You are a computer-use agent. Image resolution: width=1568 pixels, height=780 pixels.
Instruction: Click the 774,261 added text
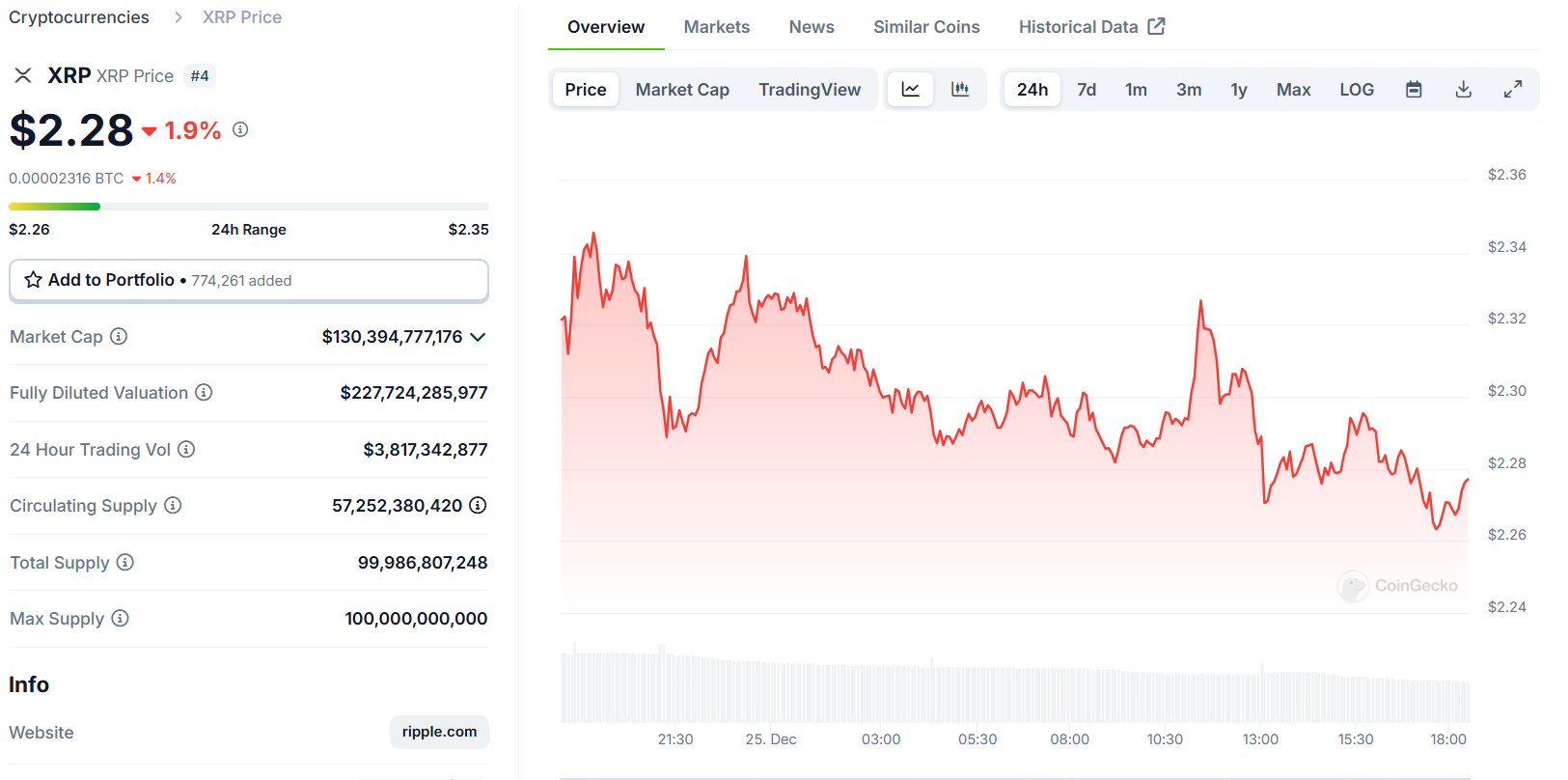click(241, 281)
